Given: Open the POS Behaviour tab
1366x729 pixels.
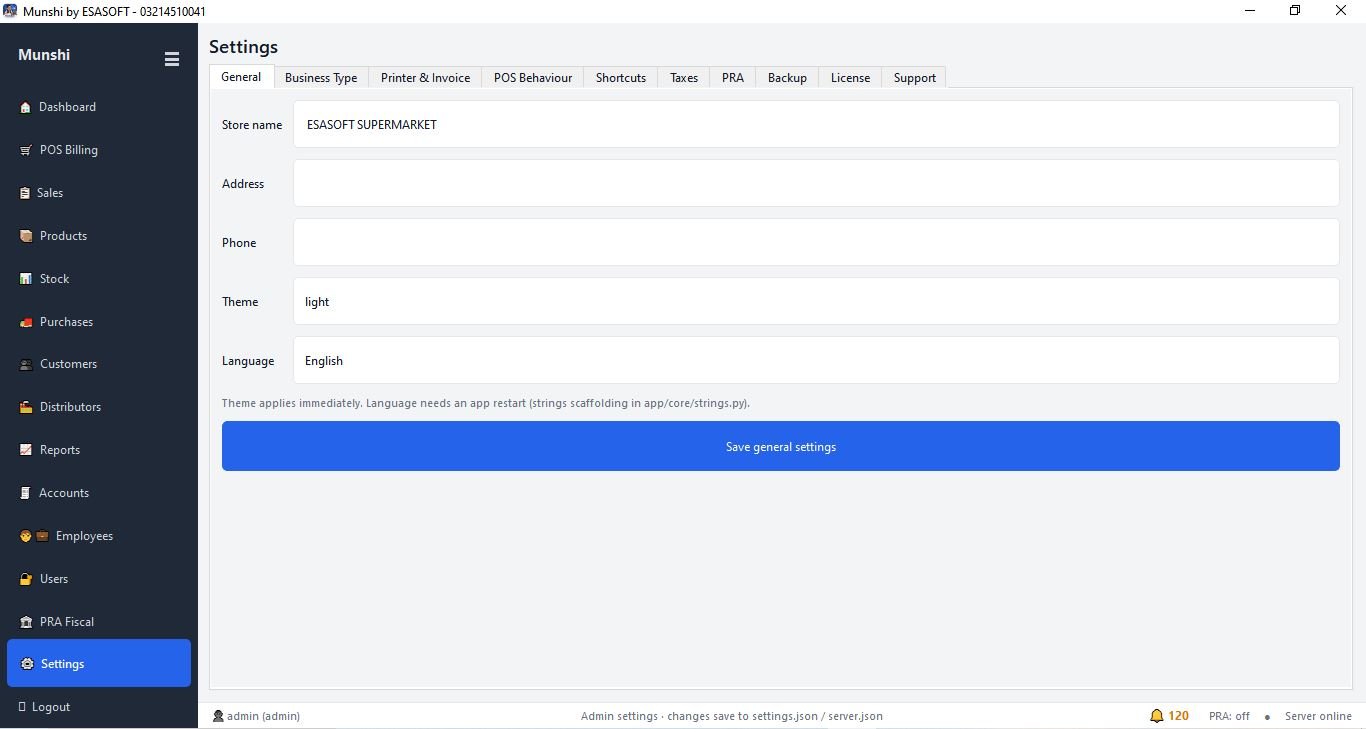Looking at the screenshot, I should (533, 78).
